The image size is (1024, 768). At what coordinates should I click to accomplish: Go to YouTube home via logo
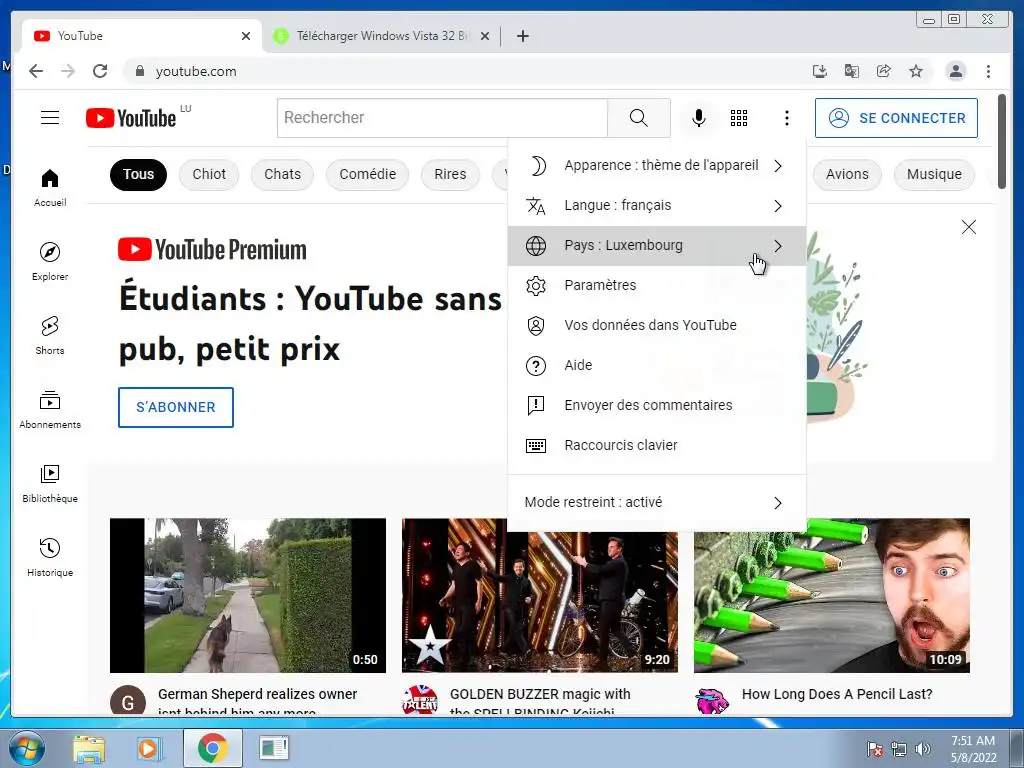tap(131, 118)
